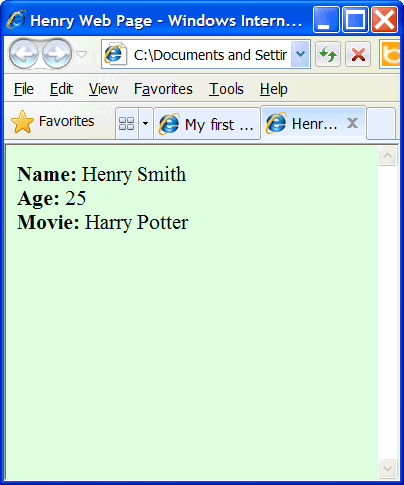Click the Age: bold label
The height and width of the screenshot is (485, 404).
[x=38, y=199]
